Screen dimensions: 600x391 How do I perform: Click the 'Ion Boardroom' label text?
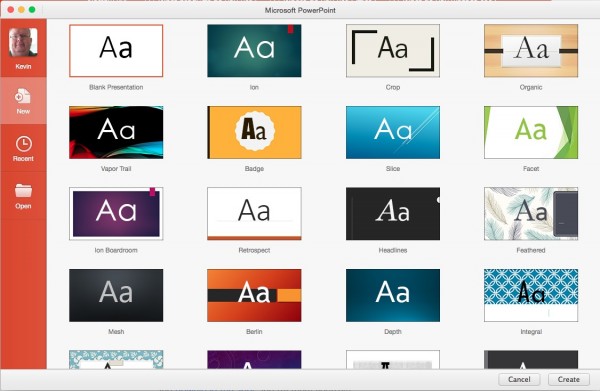[116, 250]
